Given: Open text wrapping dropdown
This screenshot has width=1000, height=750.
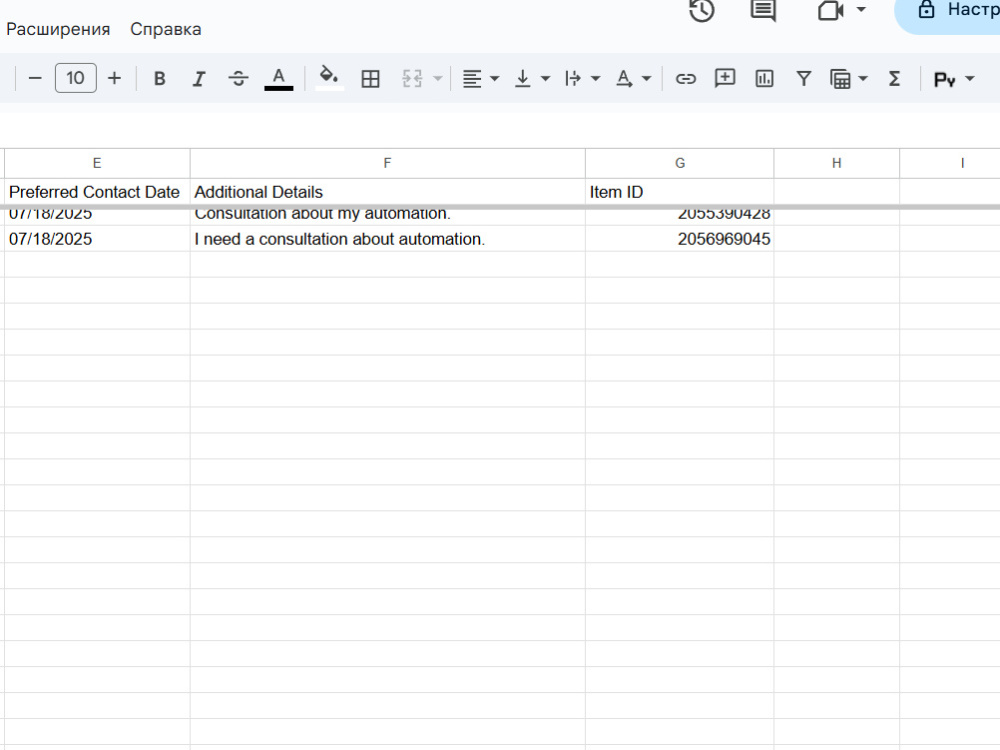Looking at the screenshot, I should pos(582,78).
